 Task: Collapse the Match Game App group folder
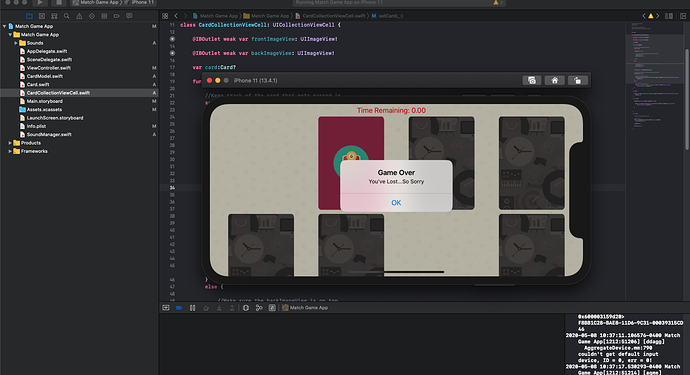click(10, 35)
